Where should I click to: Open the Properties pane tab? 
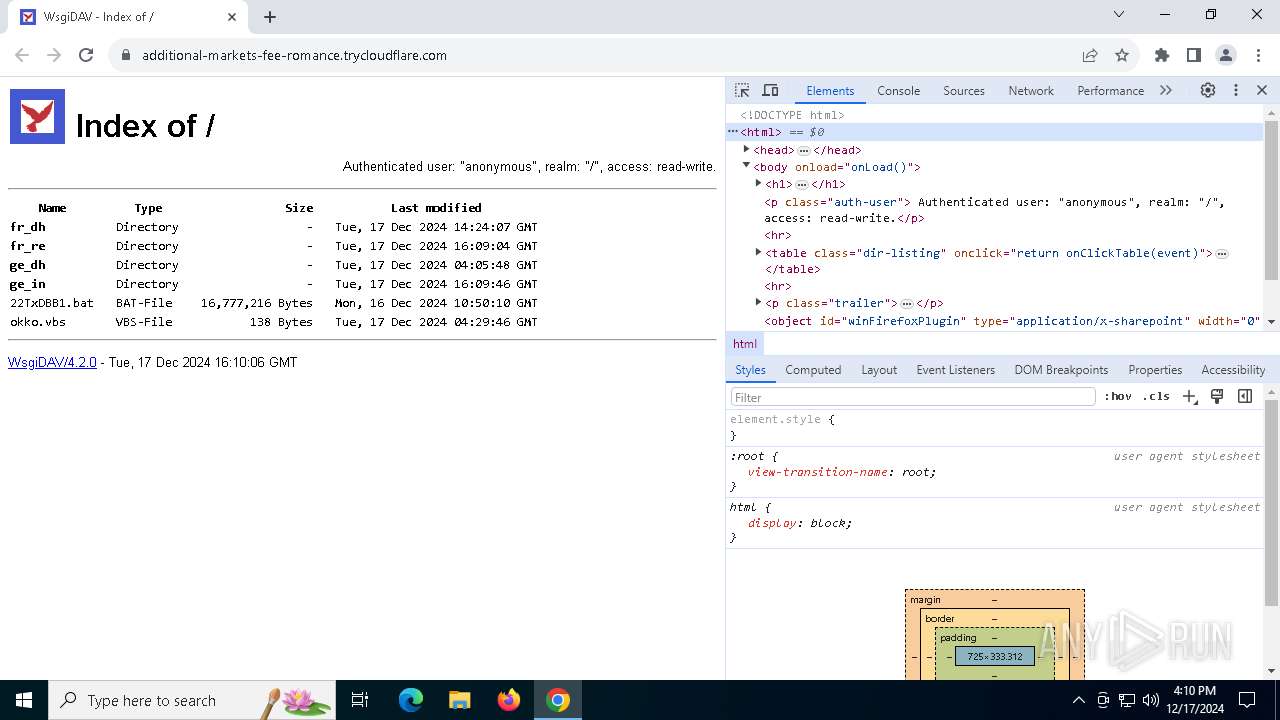1155,369
